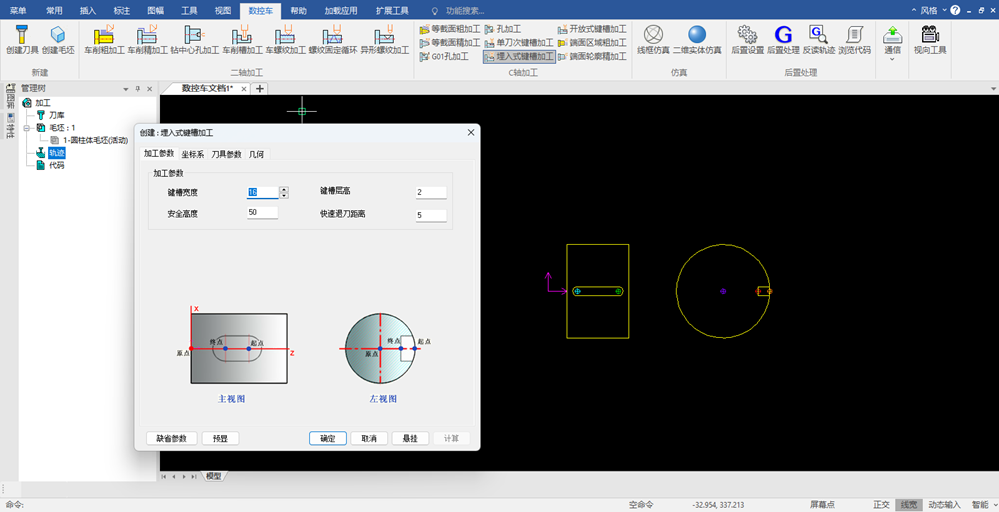Image resolution: width=999 pixels, height=512 pixels.
Task: Start 线框仿真 wireframe simulation
Action: pos(653,34)
